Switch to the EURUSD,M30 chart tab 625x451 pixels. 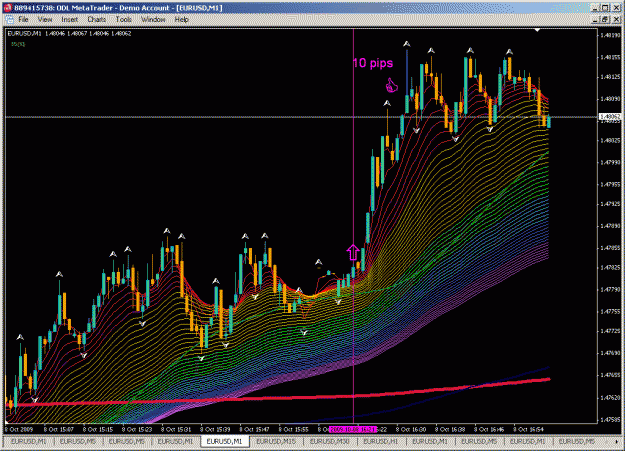[329, 441]
